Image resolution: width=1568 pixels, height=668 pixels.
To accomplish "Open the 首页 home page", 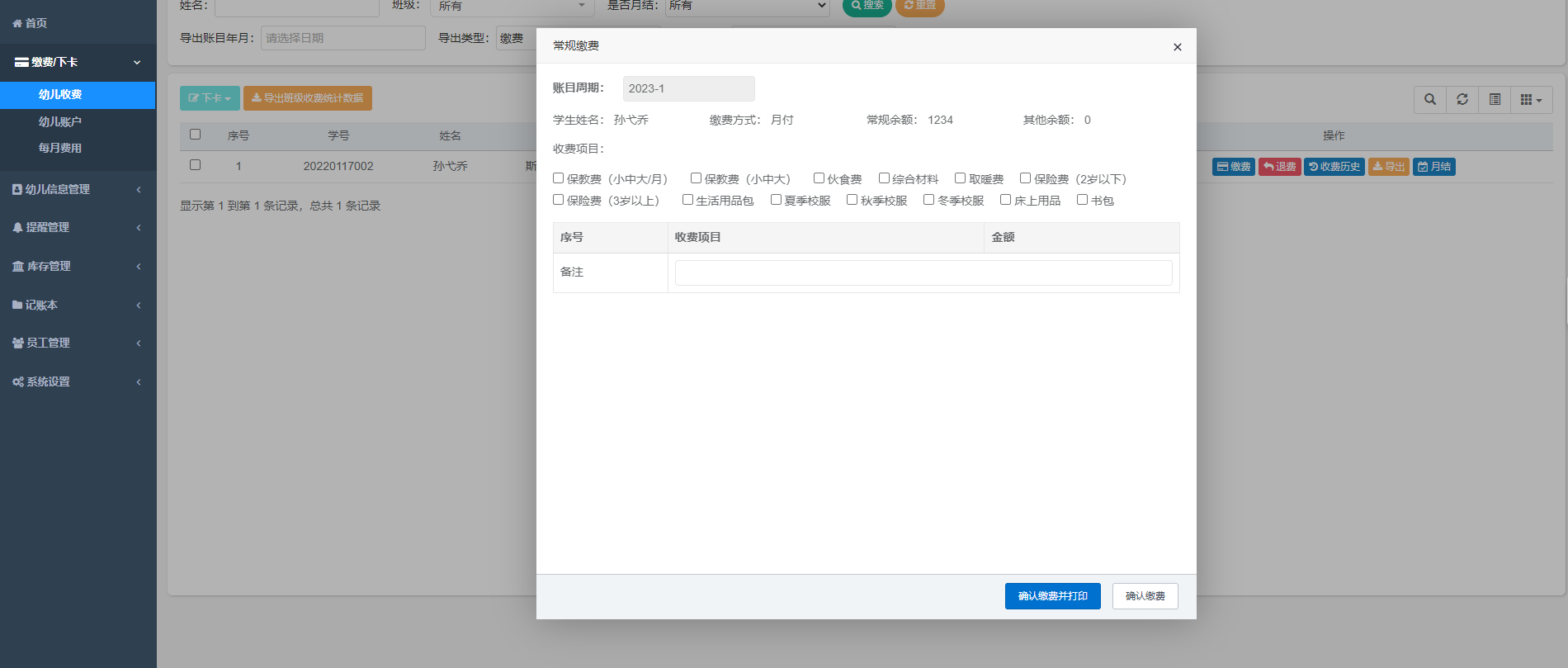I will [30, 23].
